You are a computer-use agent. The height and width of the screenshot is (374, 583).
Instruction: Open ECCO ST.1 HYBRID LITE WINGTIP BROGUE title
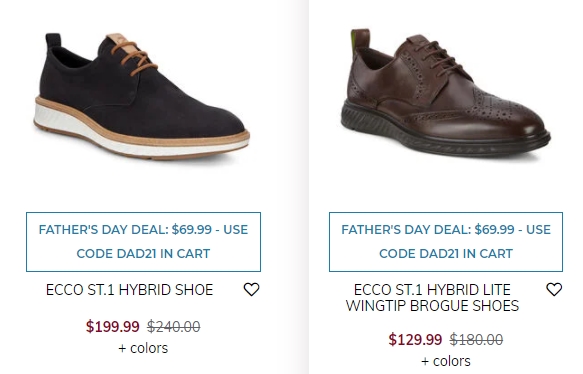(x=432, y=297)
